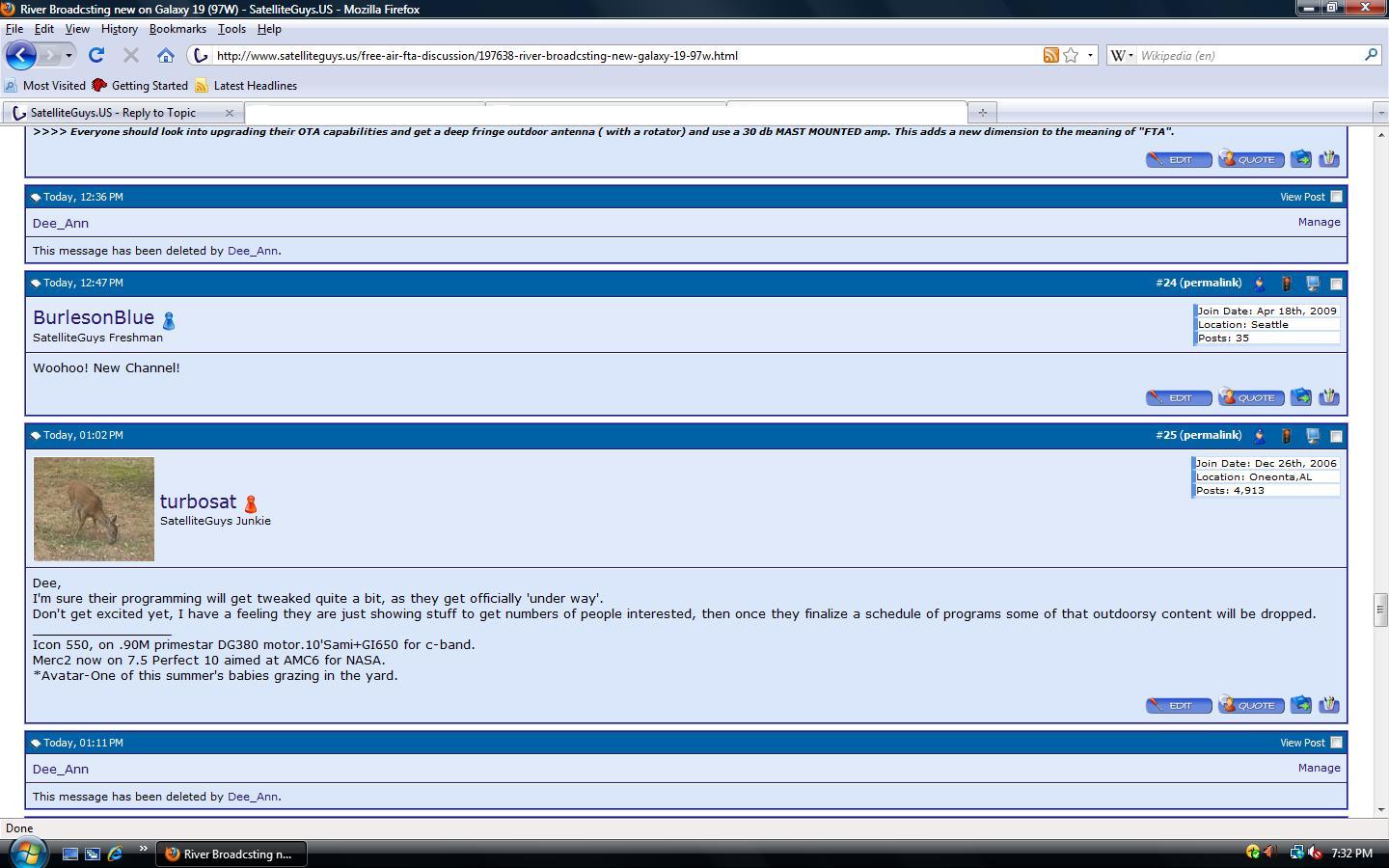Screen dimensions: 1389x868
Task: Switch between windows quick launch icon
Action: tap(93, 854)
